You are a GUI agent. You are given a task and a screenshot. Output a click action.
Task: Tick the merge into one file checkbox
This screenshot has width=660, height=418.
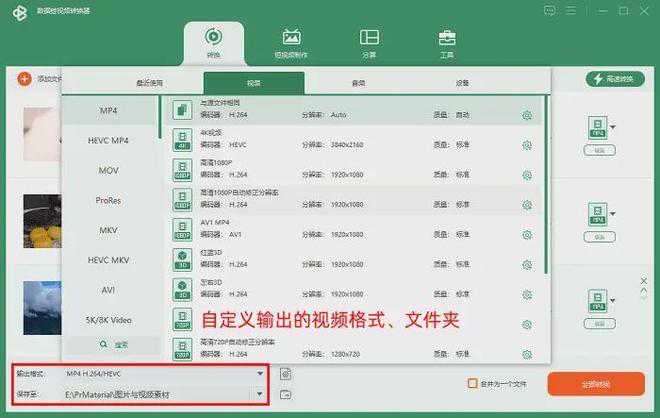click(473, 383)
